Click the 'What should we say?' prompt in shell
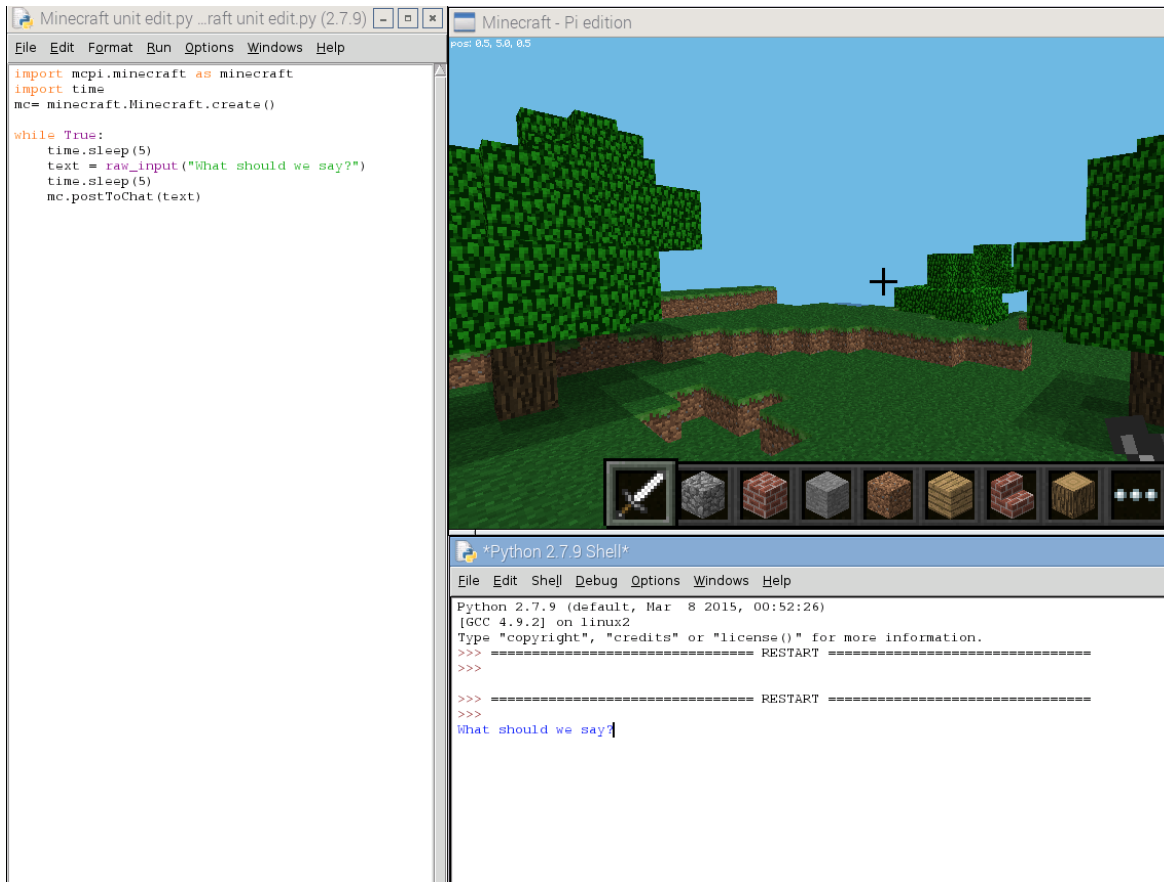Image resolution: width=1172 pixels, height=884 pixels. (535, 730)
